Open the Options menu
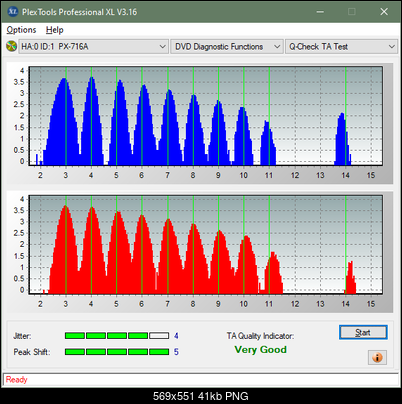 pyautogui.click(x=21, y=30)
